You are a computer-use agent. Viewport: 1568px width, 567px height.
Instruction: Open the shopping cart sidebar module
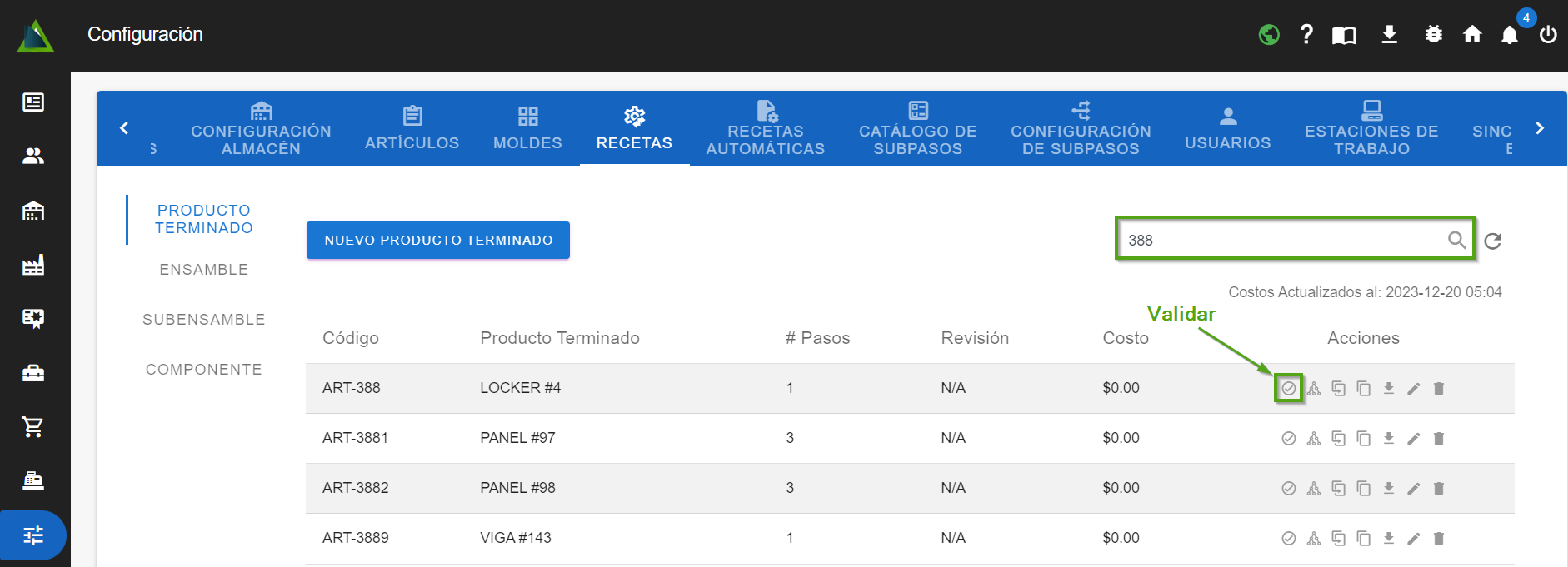pyautogui.click(x=33, y=427)
